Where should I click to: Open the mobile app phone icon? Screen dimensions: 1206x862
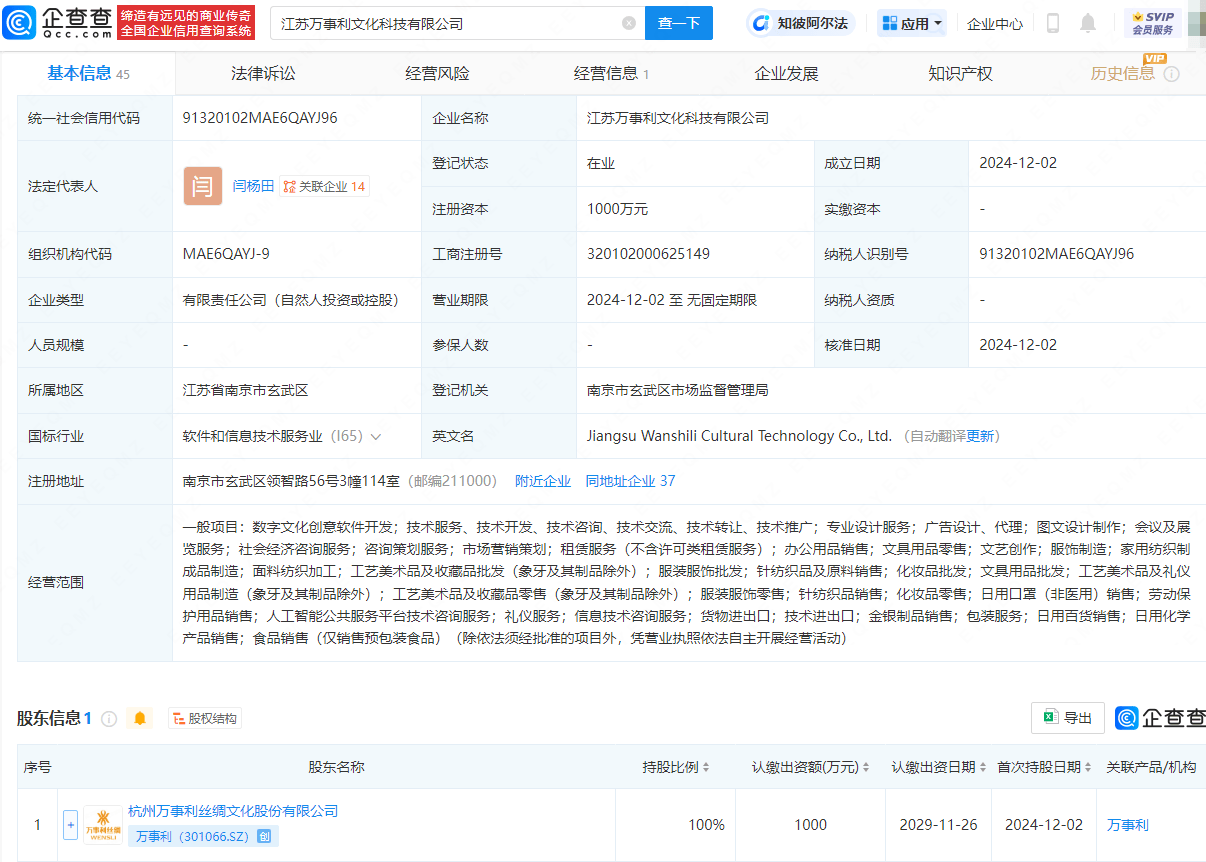point(1053,23)
